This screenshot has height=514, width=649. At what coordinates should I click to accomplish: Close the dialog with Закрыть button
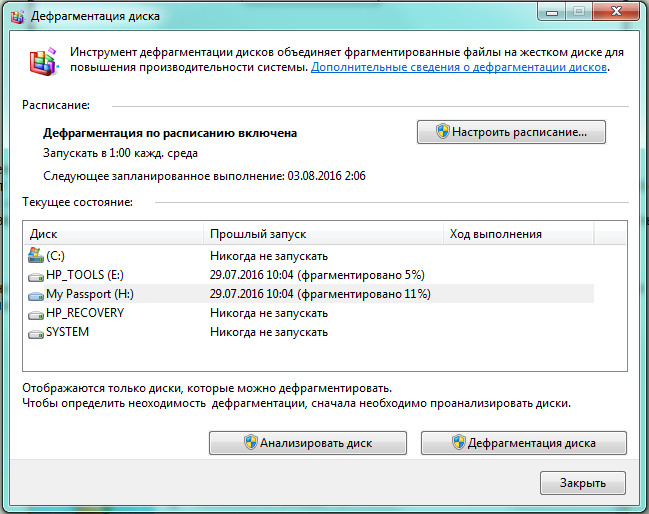[x=582, y=483]
